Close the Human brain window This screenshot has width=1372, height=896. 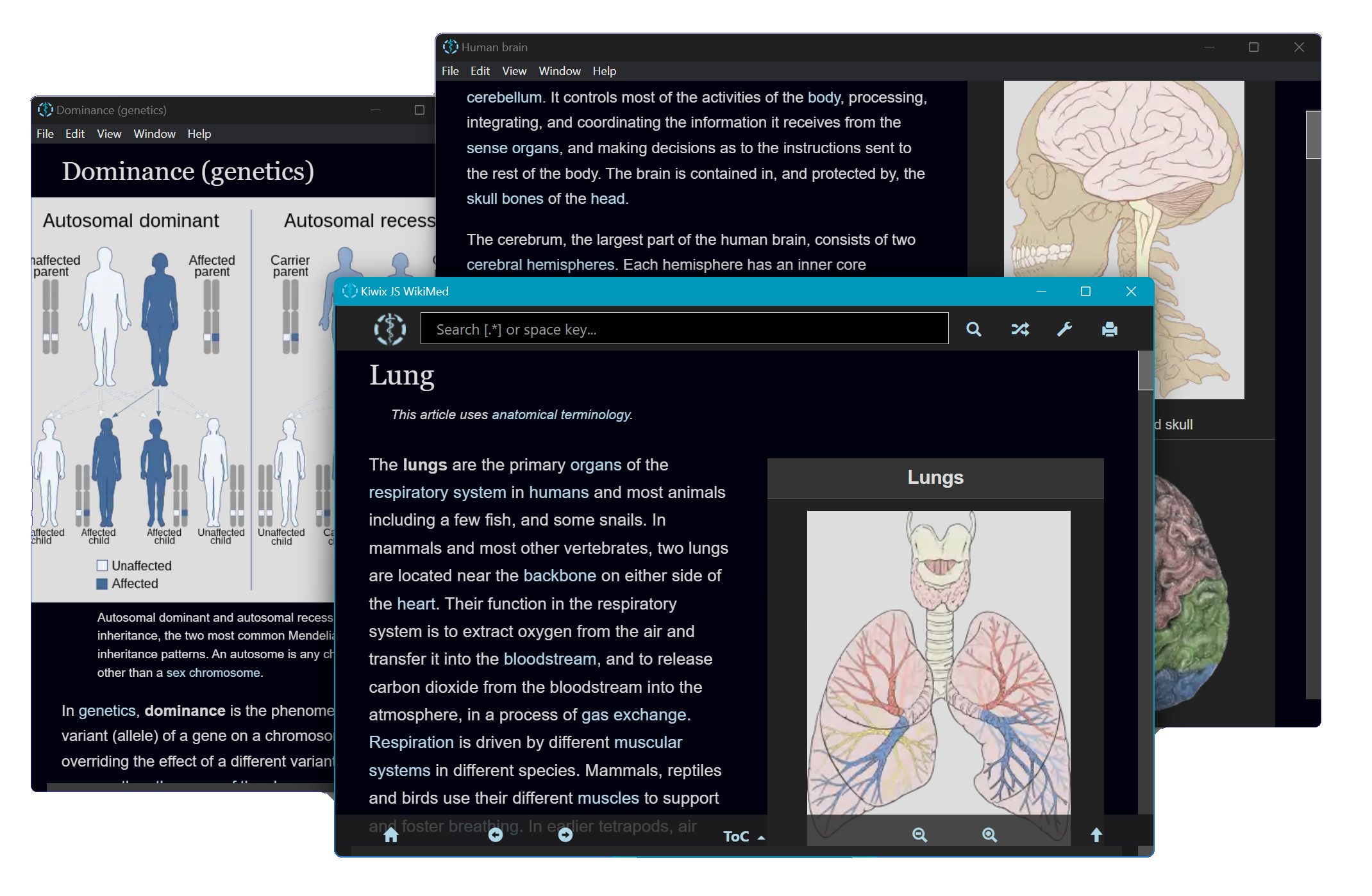[1299, 47]
